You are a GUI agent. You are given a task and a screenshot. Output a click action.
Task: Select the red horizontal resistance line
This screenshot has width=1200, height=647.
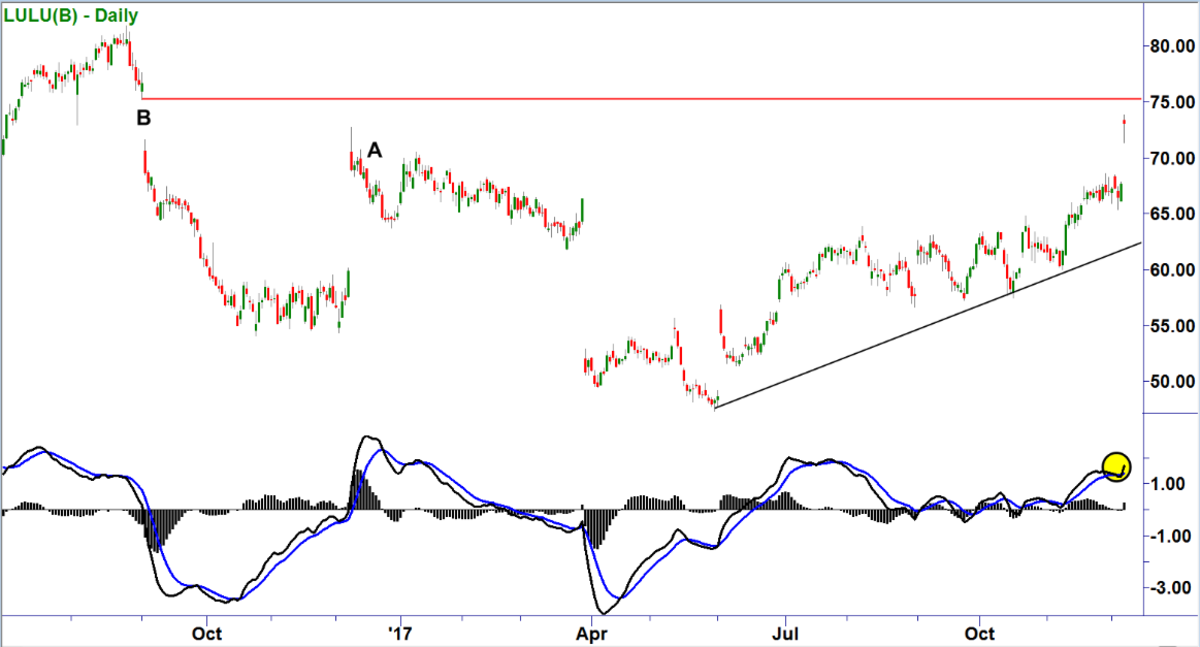click(640, 99)
